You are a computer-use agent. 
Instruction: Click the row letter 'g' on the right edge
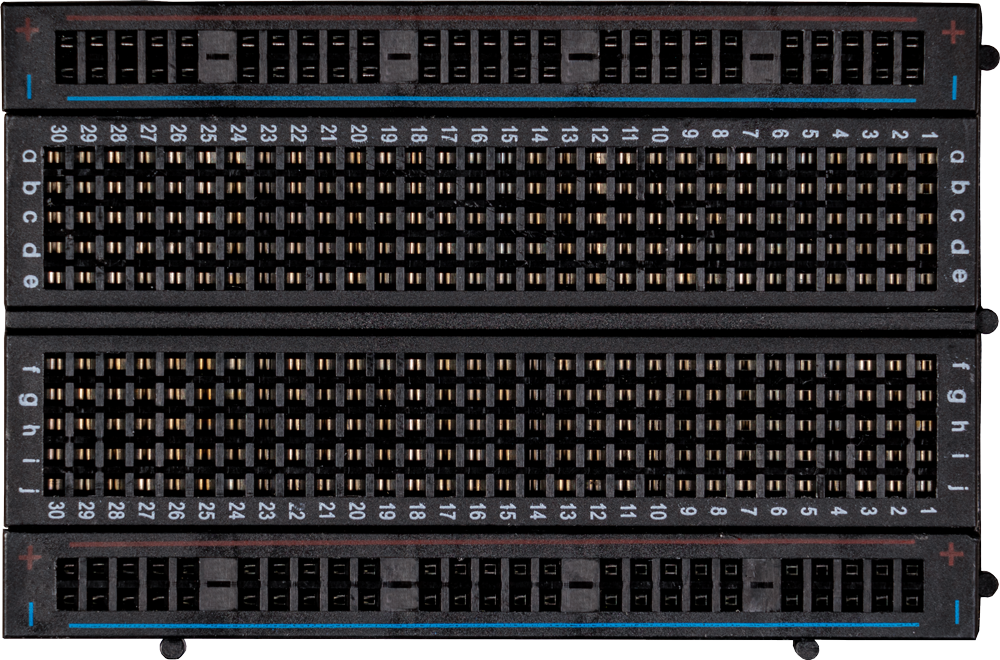pos(957,395)
